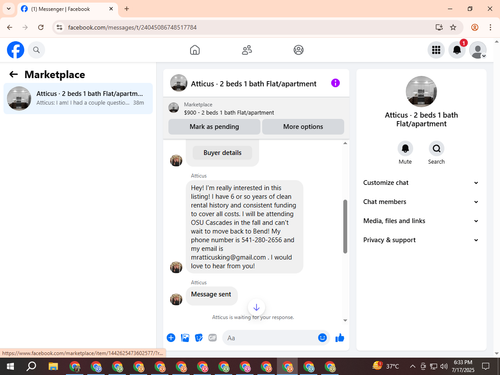The image size is (500, 375).
Task: Open more actions blue plus icon
Action: tap(171, 338)
